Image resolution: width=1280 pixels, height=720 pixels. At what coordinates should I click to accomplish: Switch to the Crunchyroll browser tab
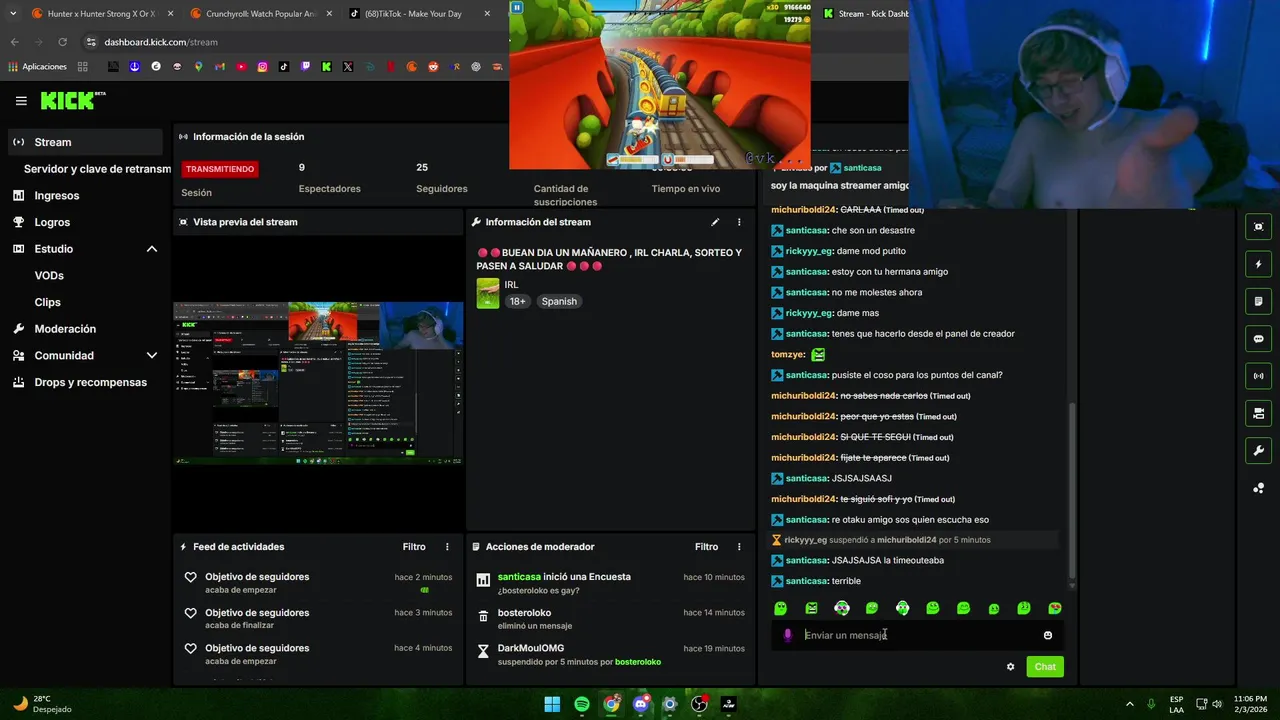(259, 14)
